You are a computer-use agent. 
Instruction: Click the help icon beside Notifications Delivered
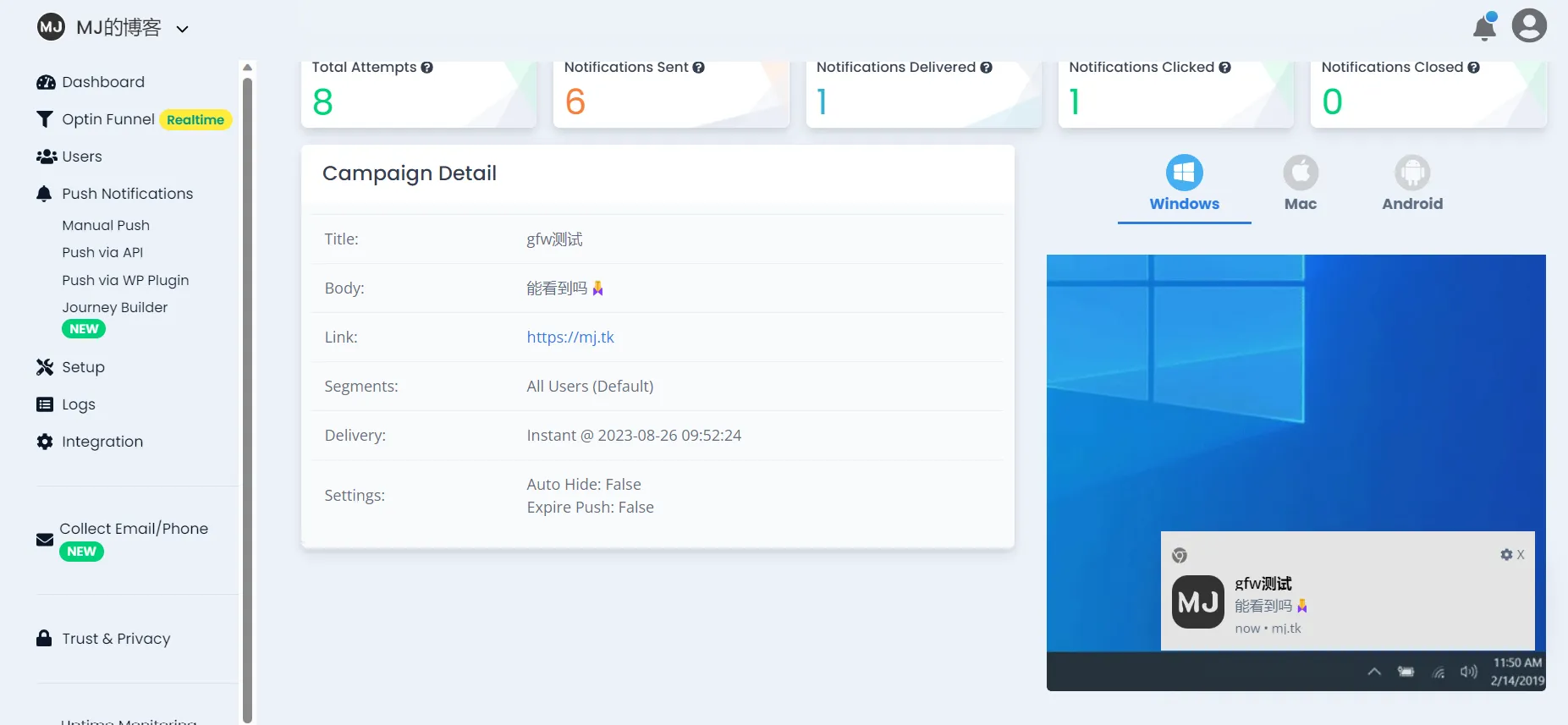986,68
